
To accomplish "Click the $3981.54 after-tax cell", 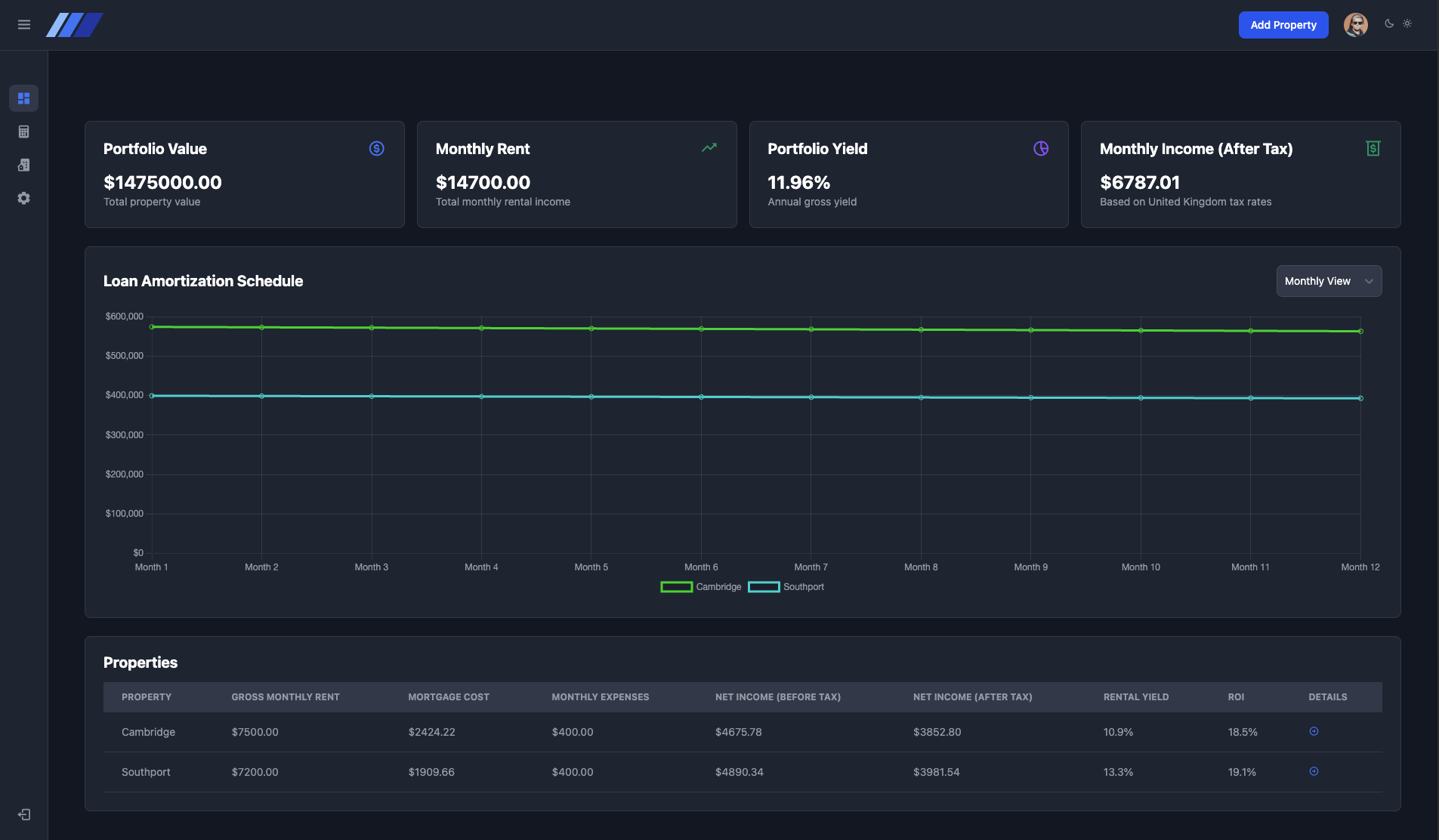I will click(x=937, y=772).
